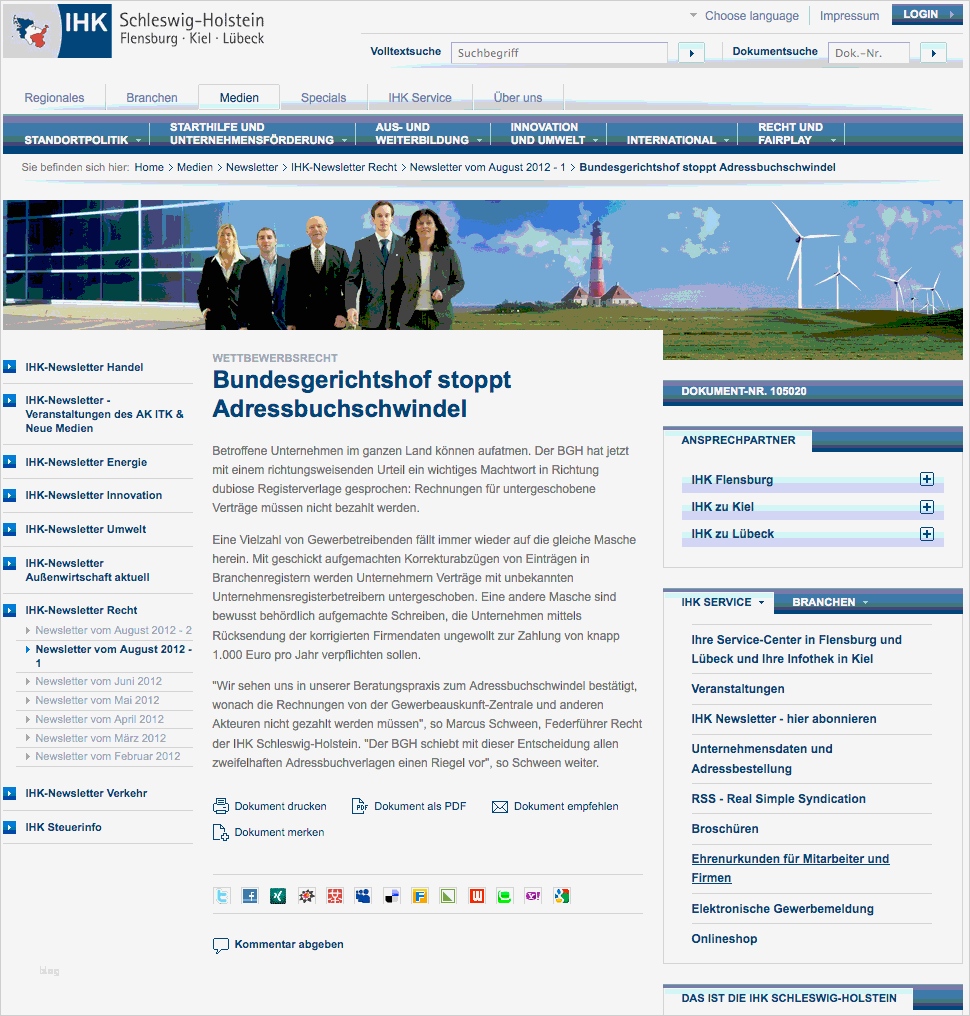
Task: Share the article on Facebook
Action: pyautogui.click(x=249, y=896)
